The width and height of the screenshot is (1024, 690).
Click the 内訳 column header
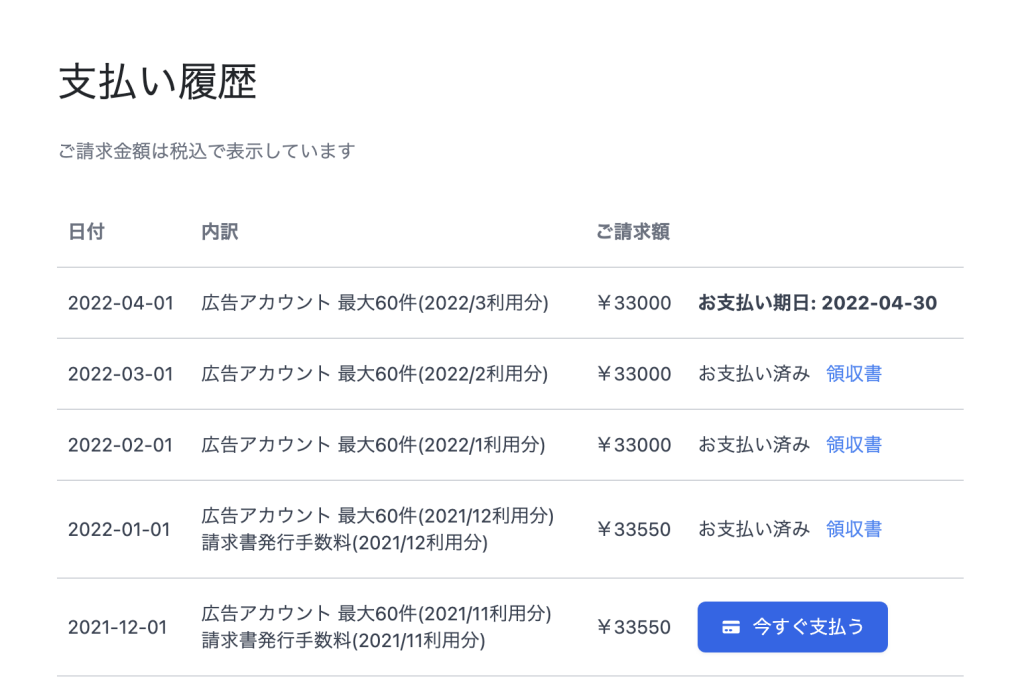(219, 232)
